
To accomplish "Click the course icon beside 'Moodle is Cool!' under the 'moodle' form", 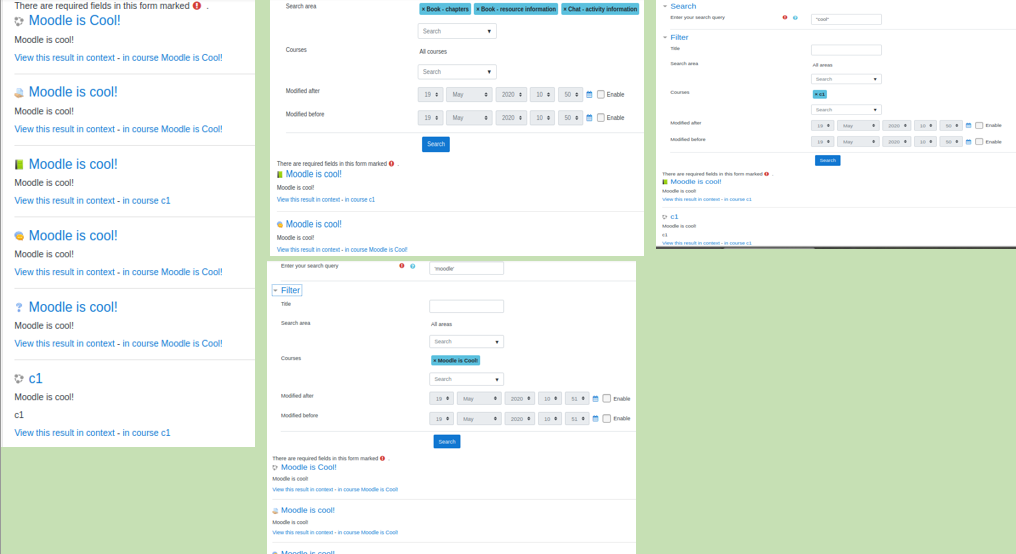I will tap(275, 468).
